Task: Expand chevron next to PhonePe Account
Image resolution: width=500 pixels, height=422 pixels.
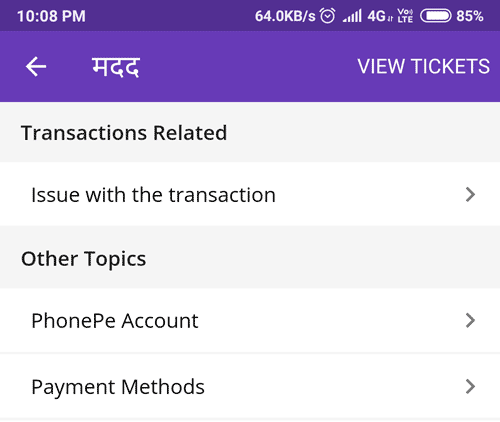Action: (x=470, y=320)
